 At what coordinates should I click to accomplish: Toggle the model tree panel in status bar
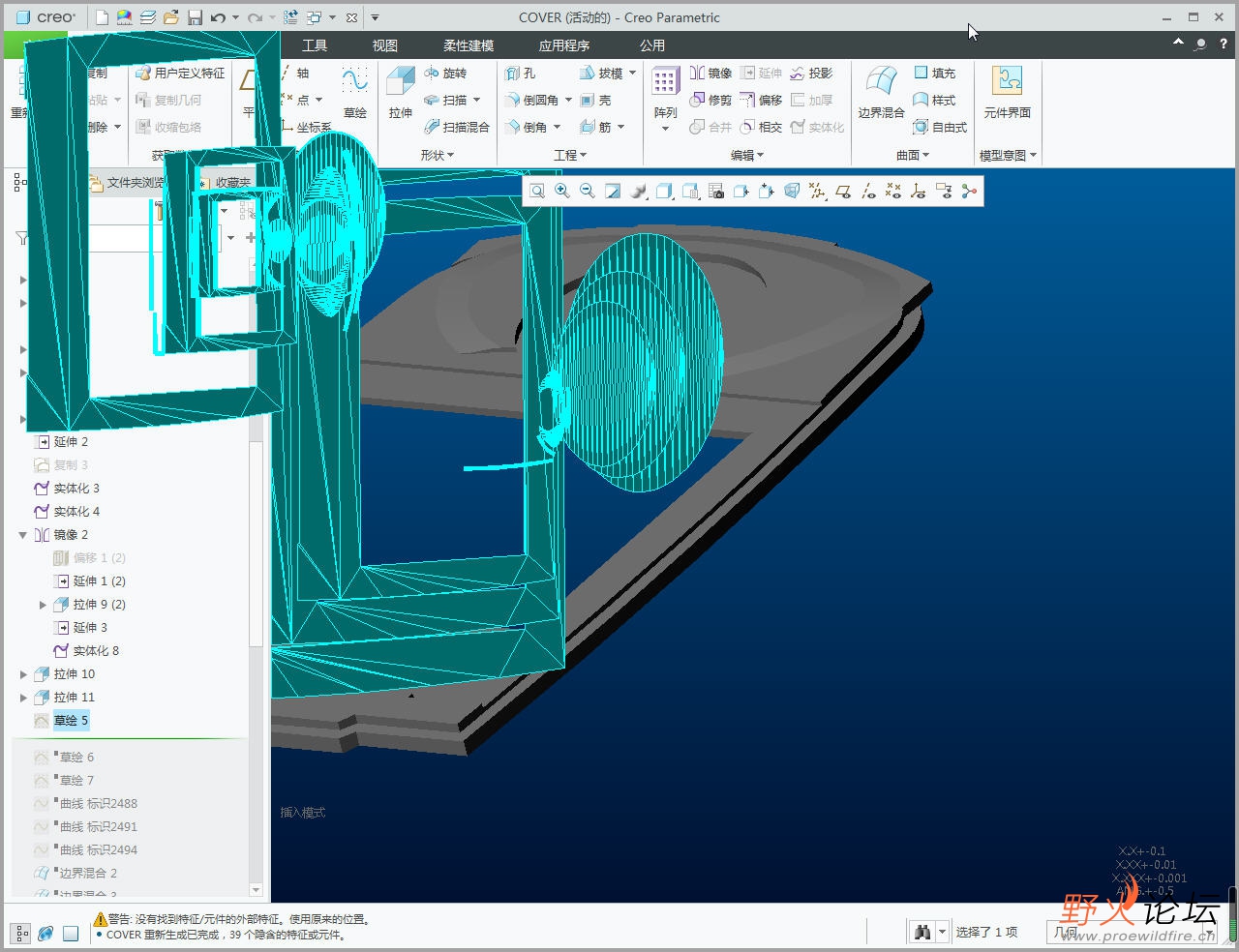[x=20, y=934]
